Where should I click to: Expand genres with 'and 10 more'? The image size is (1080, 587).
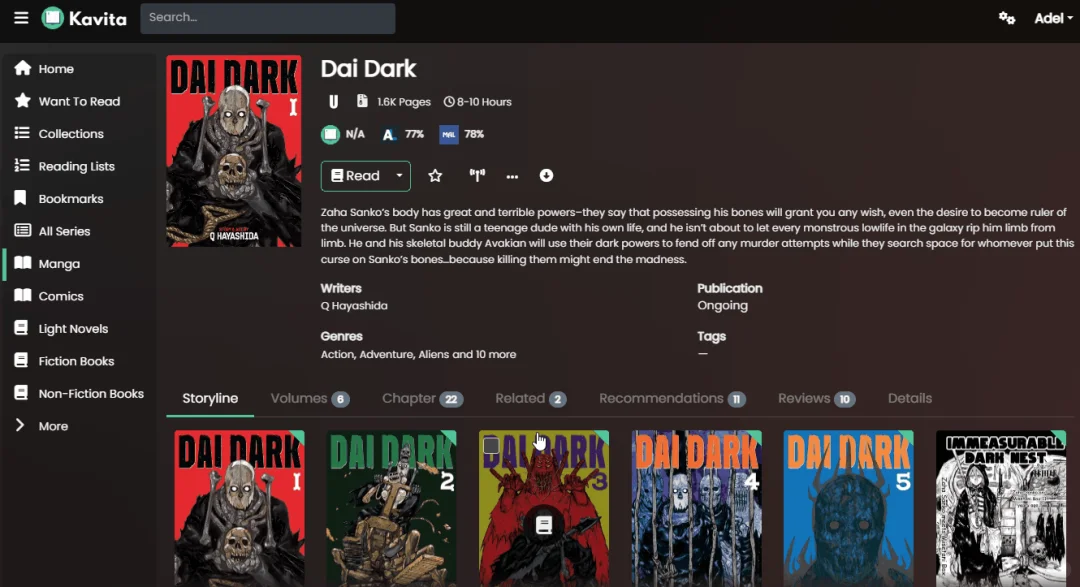click(485, 354)
